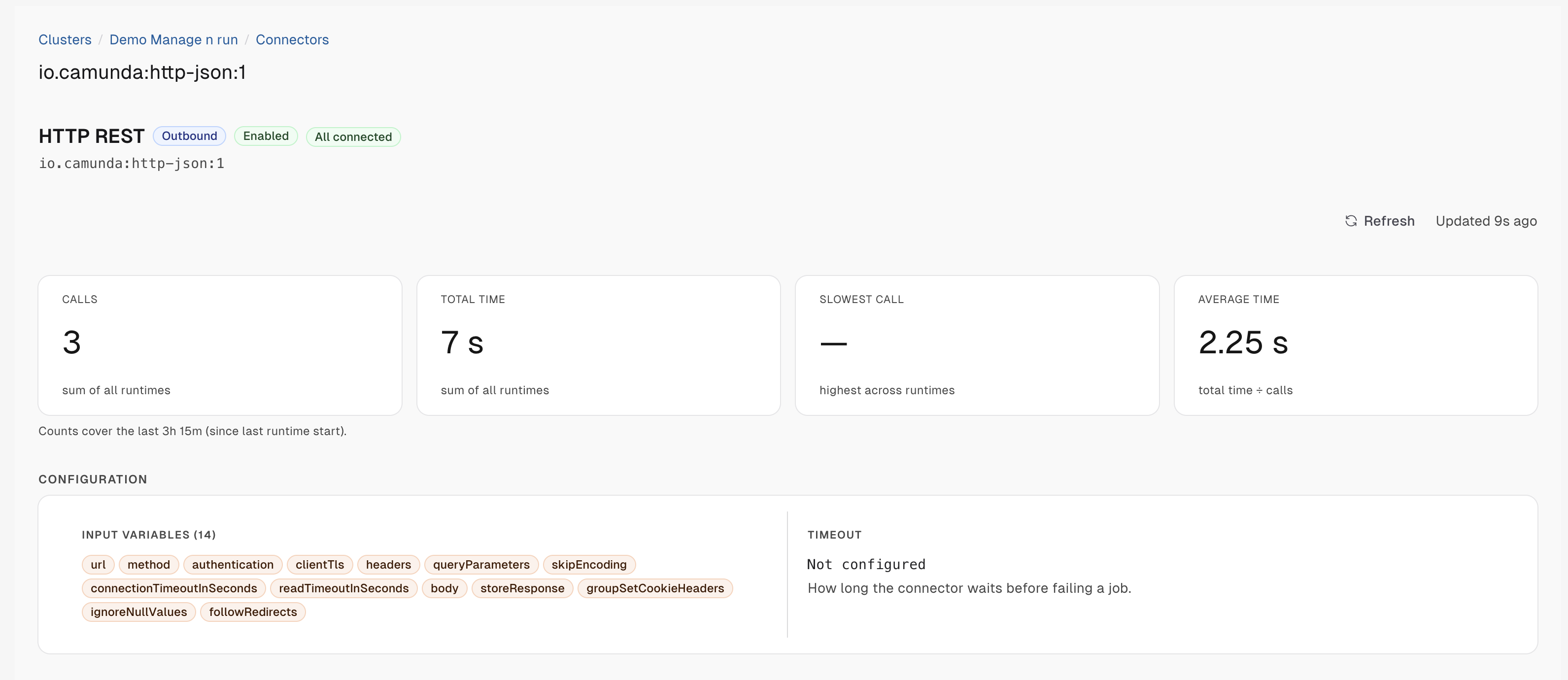Click the TOTAL TIME card label
This screenshot has height=680, width=1568.
473,299
